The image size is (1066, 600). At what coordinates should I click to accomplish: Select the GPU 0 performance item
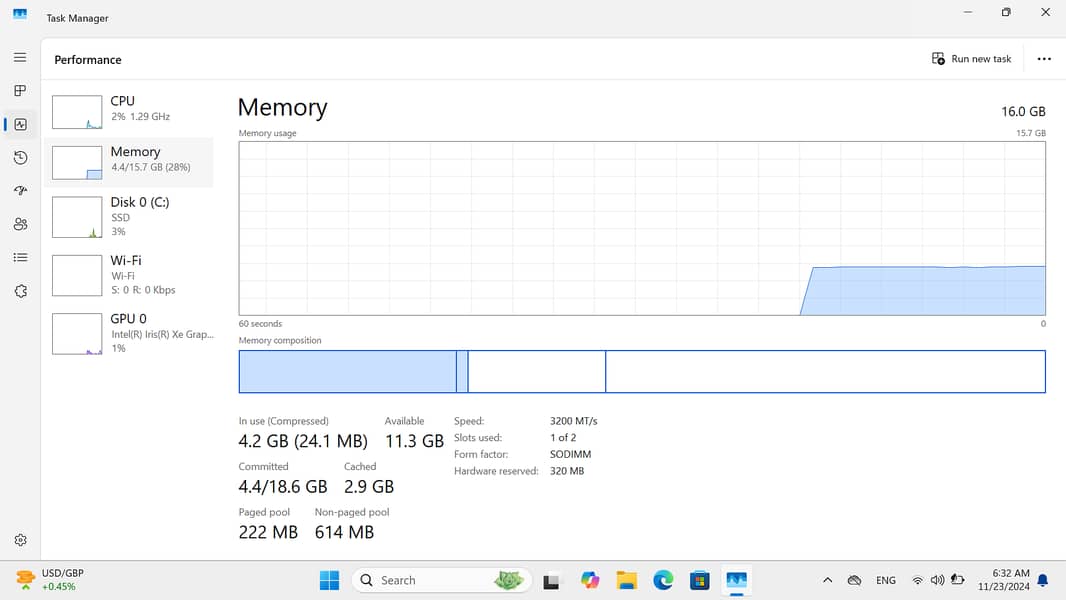point(132,333)
